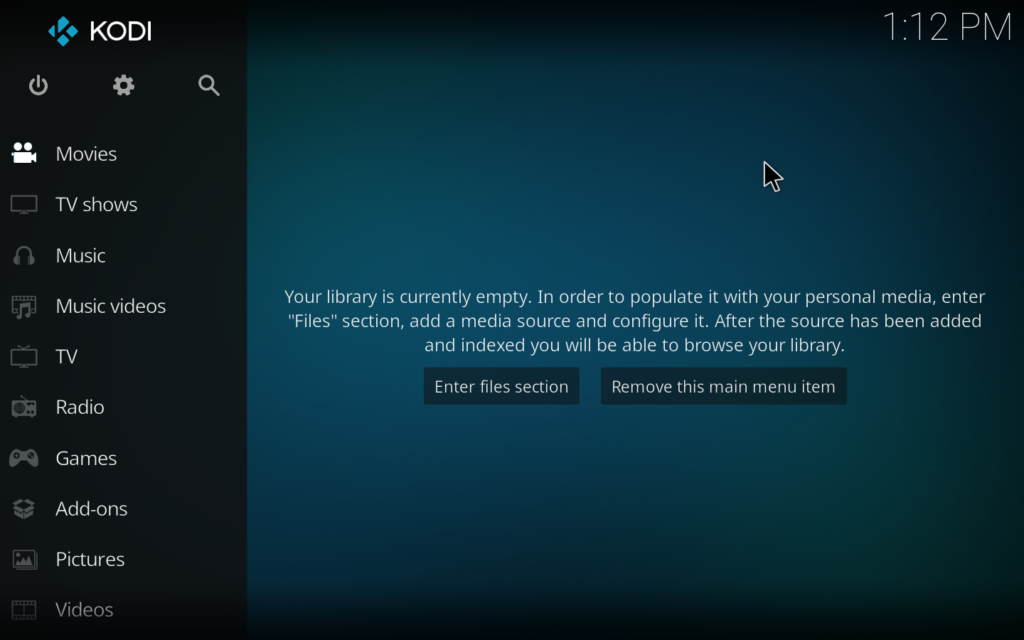Click the Music headphones icon
1024x640 pixels.
point(24,255)
